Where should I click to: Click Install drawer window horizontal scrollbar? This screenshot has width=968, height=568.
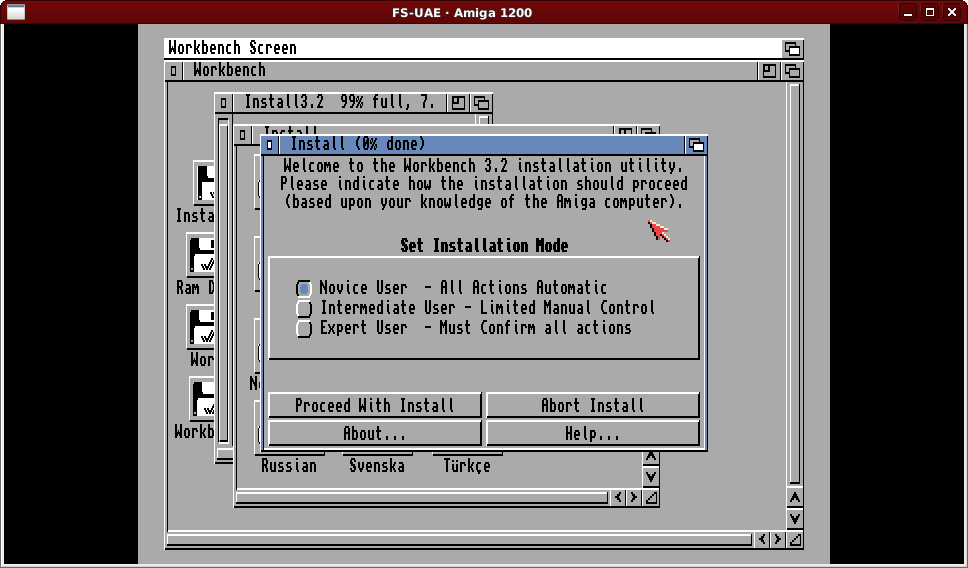[x=422, y=498]
